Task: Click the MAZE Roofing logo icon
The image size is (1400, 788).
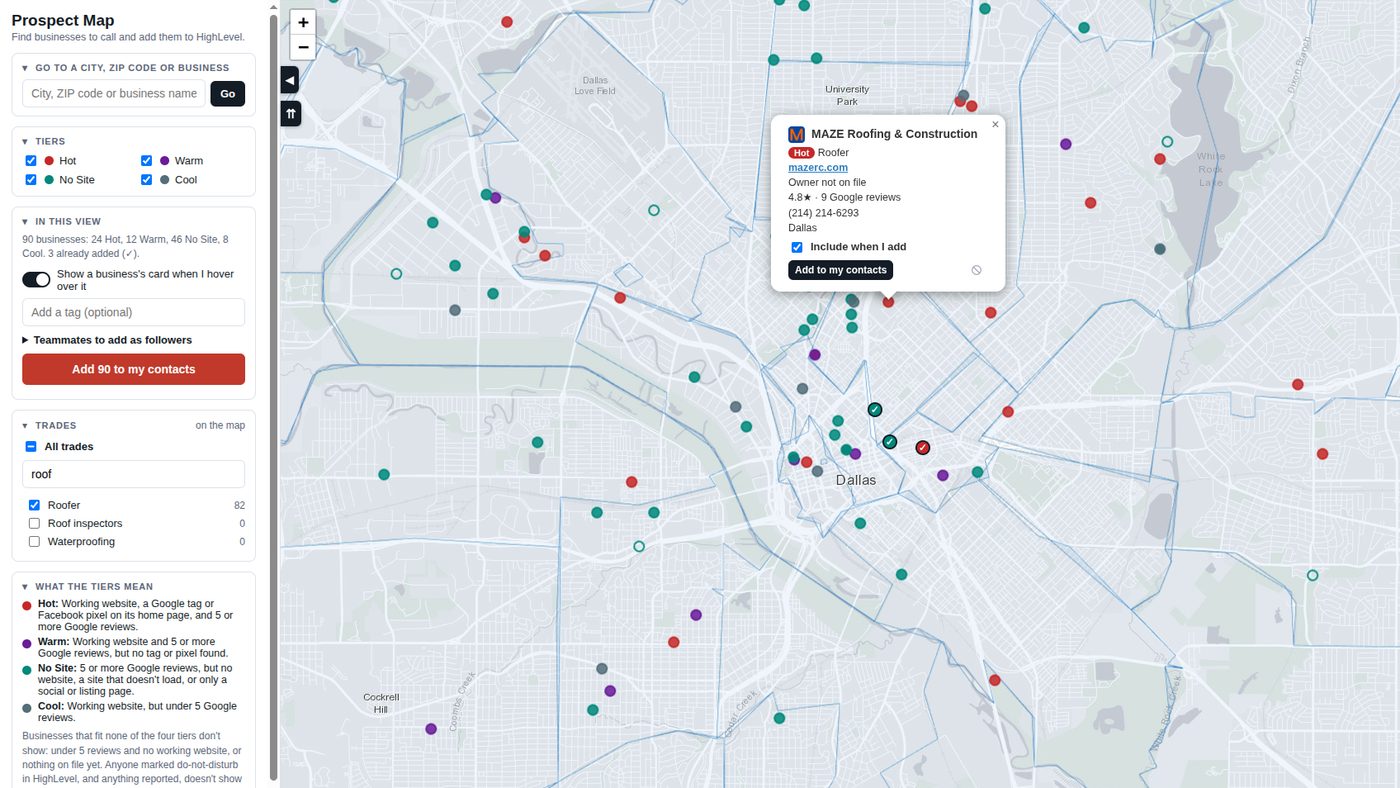Action: click(797, 134)
